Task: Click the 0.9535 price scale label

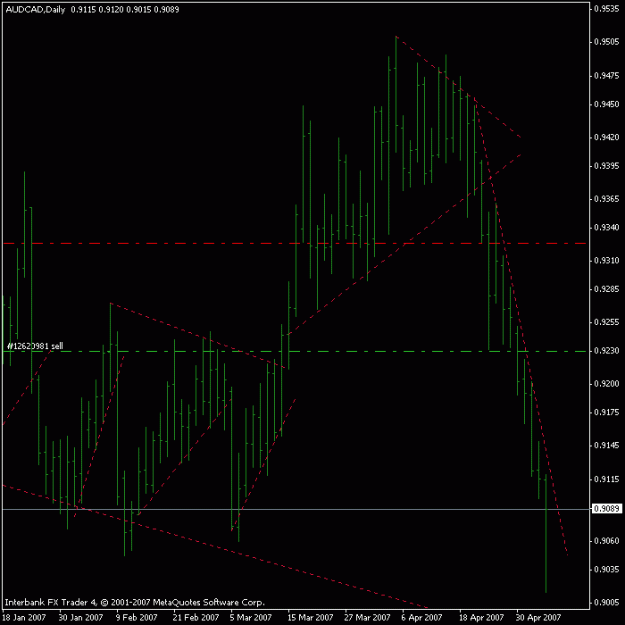Action: point(607,9)
